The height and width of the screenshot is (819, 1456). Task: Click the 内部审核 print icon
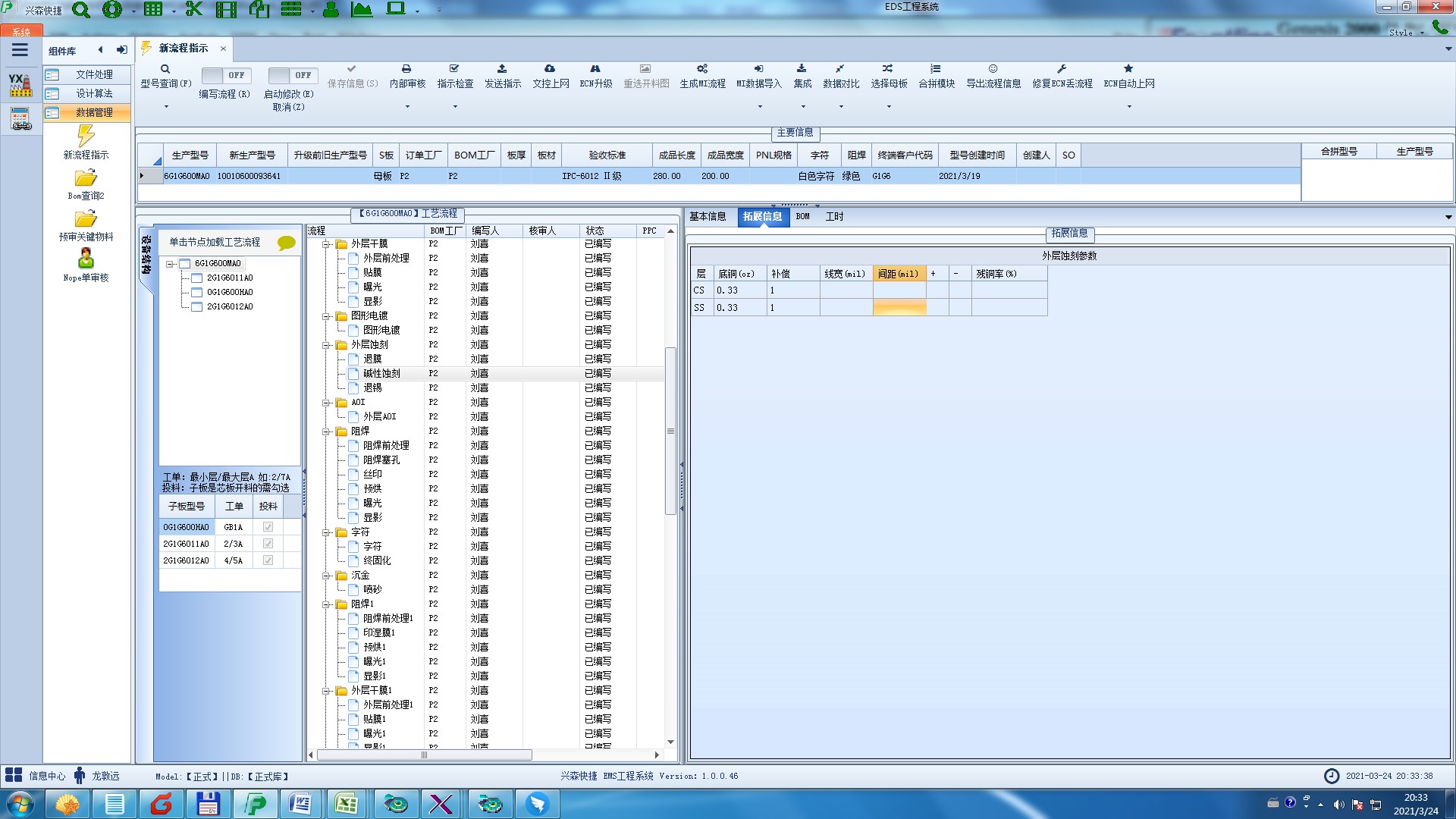click(x=406, y=69)
